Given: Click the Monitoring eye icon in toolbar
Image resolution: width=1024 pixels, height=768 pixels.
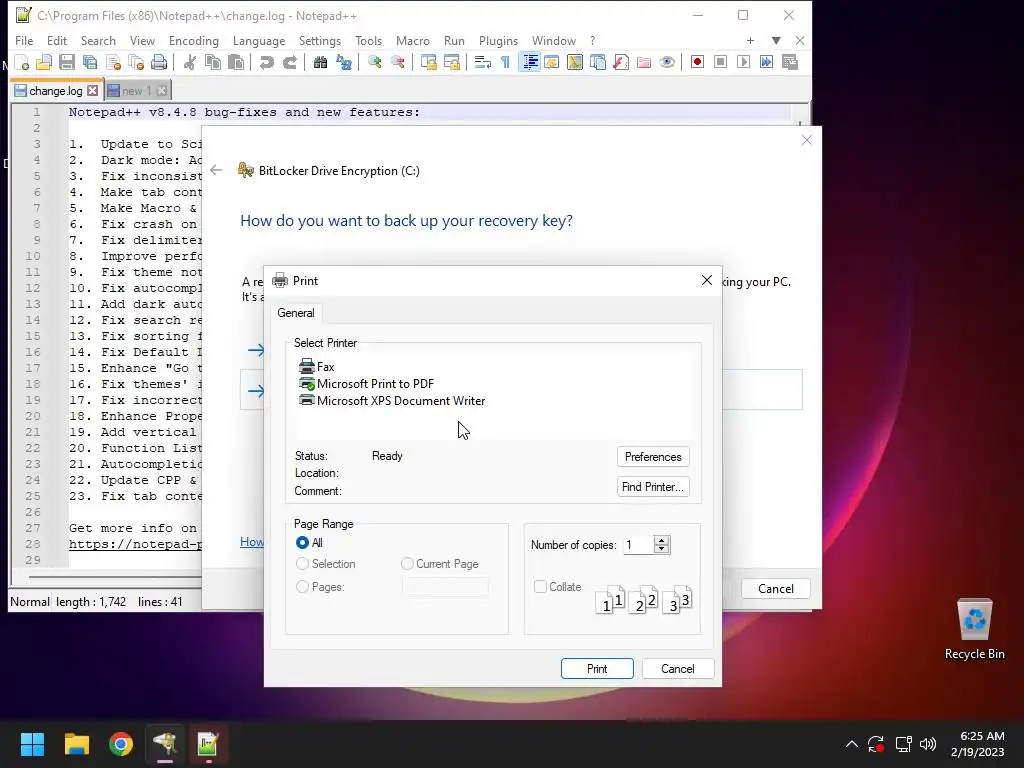Looking at the screenshot, I should (667, 62).
